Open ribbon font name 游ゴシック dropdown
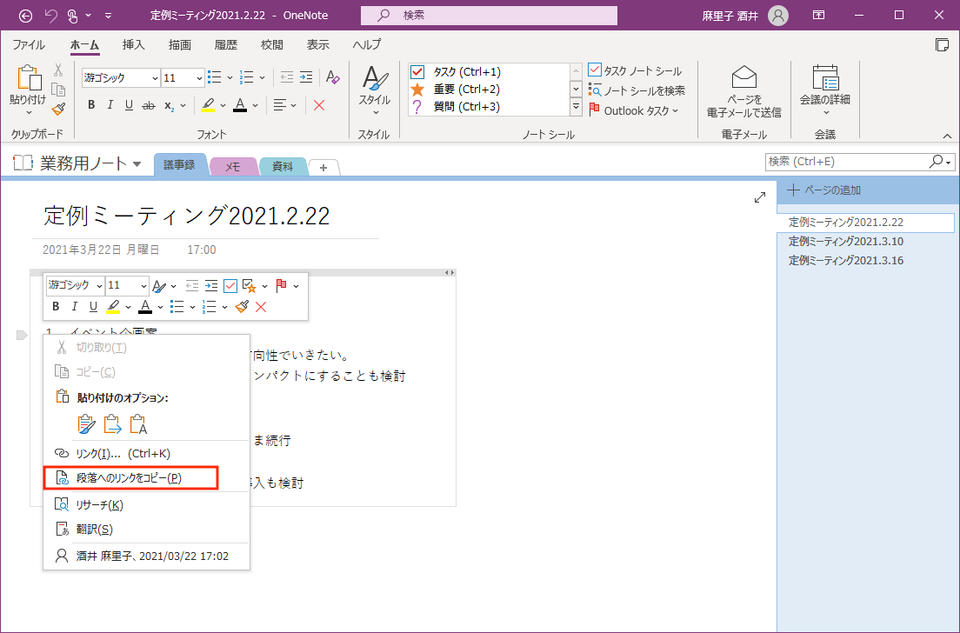 154,78
